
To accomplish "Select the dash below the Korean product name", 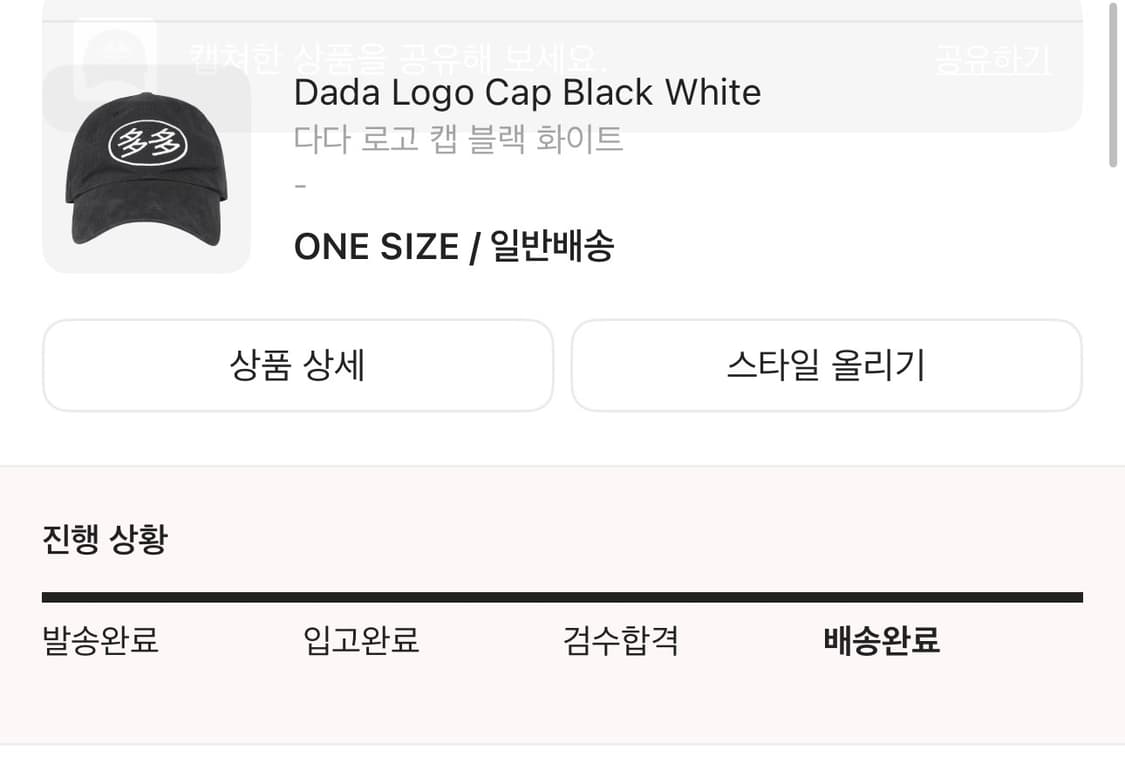I will pos(298,187).
